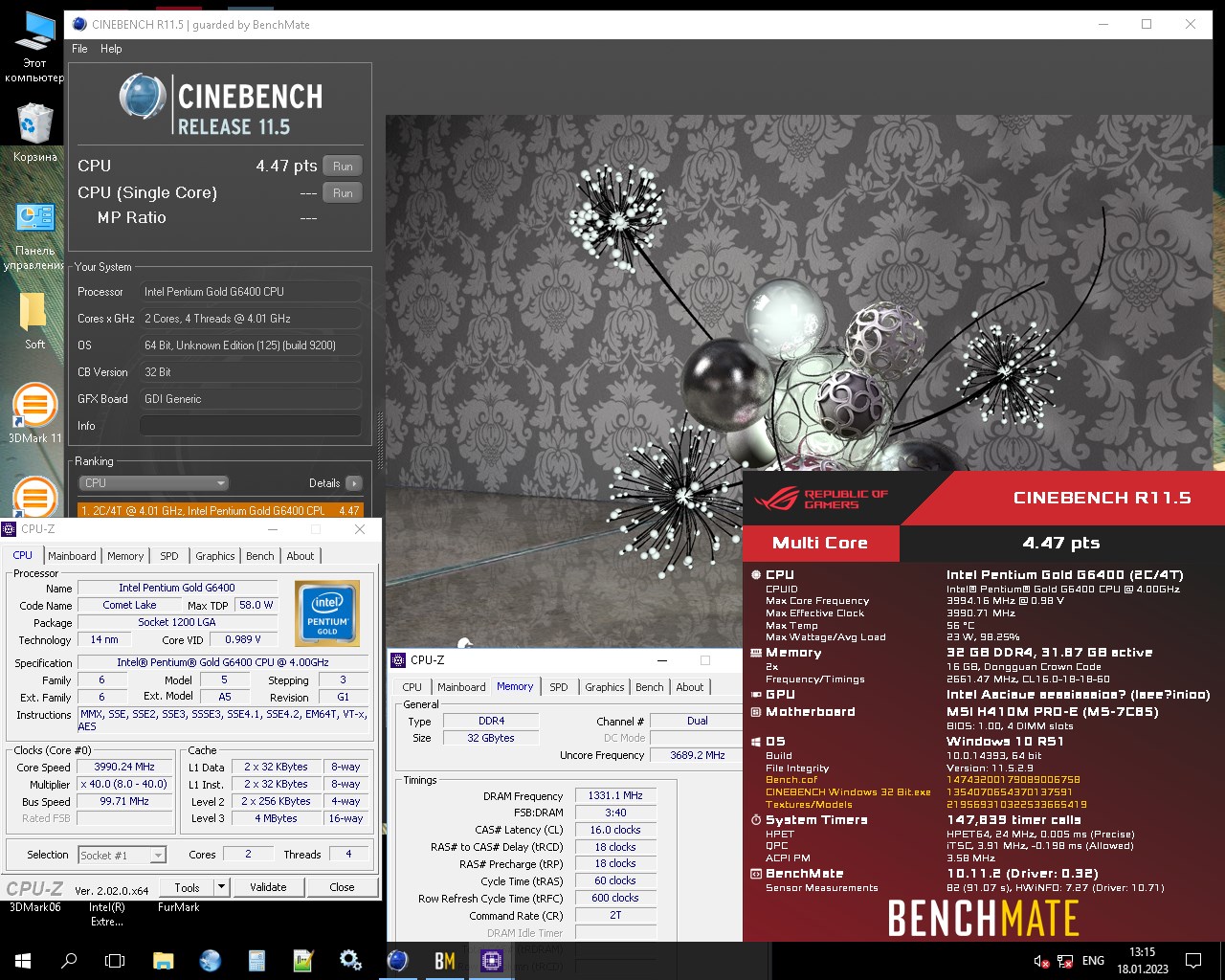Viewport: 1225px width, 980px height.
Task: Switch to Memory tab in the front CPU-Z window
Action: point(125,556)
